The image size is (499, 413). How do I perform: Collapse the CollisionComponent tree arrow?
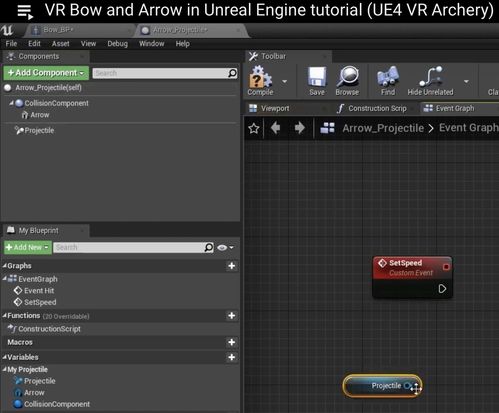pos(11,103)
